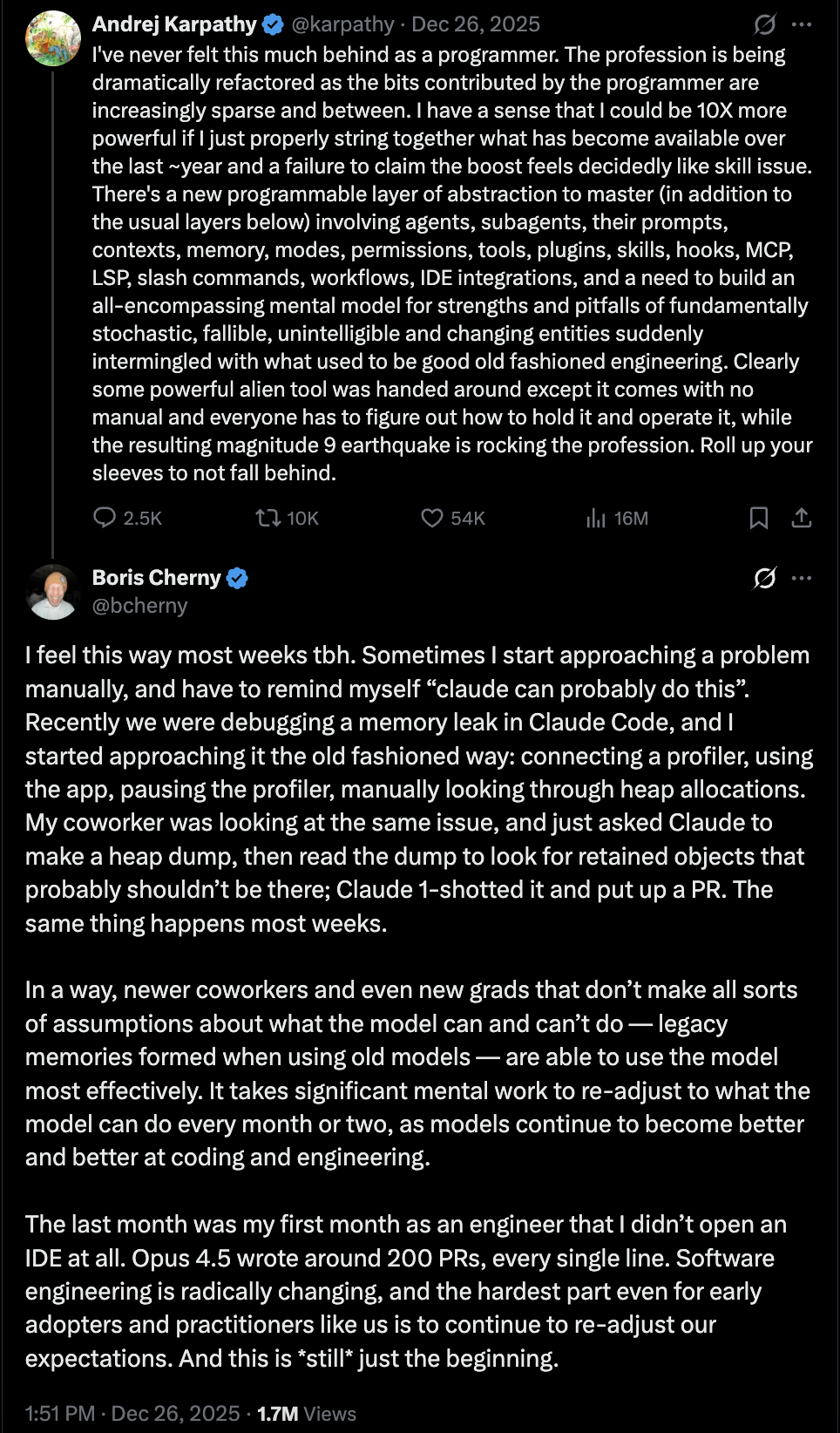
Task: Open @bcherny's profile via his handle
Action: (139, 605)
